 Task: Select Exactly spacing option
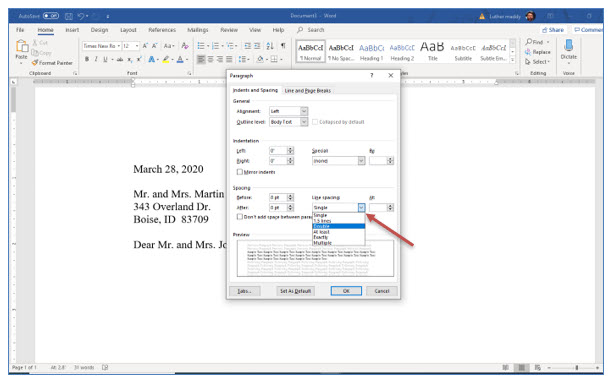(339, 237)
